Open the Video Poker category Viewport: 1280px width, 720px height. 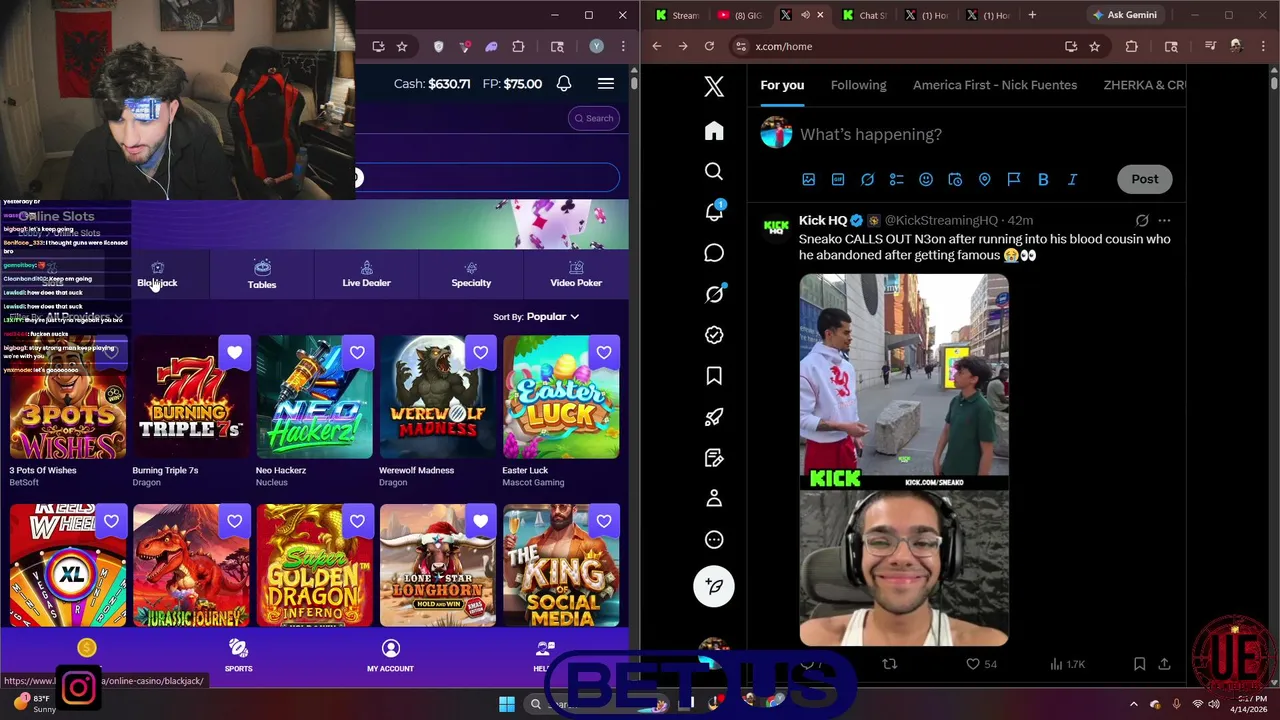point(576,274)
